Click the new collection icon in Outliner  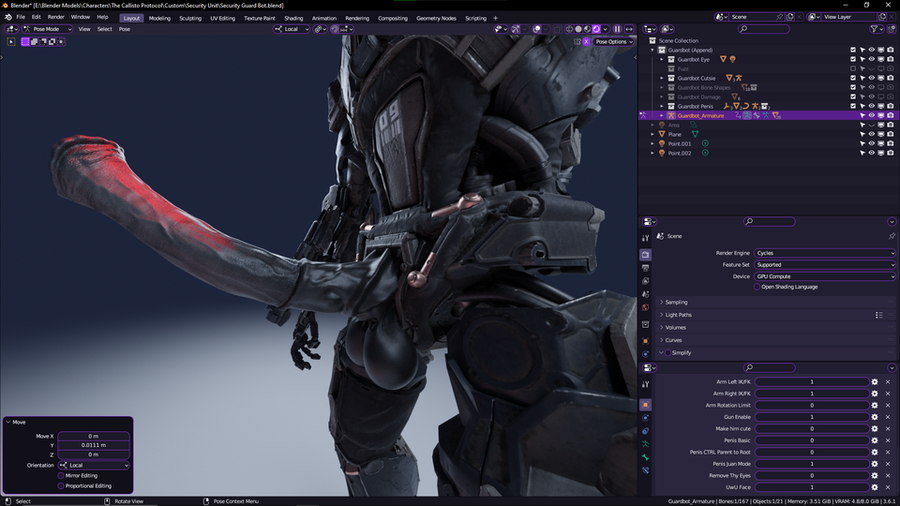(890, 29)
